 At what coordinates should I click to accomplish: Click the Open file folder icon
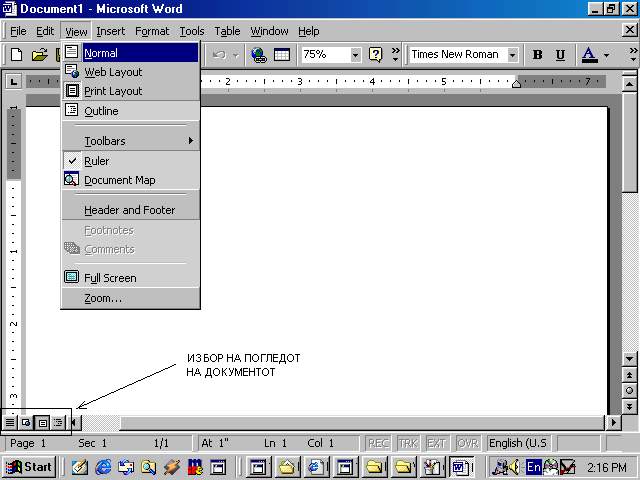click(x=40, y=54)
